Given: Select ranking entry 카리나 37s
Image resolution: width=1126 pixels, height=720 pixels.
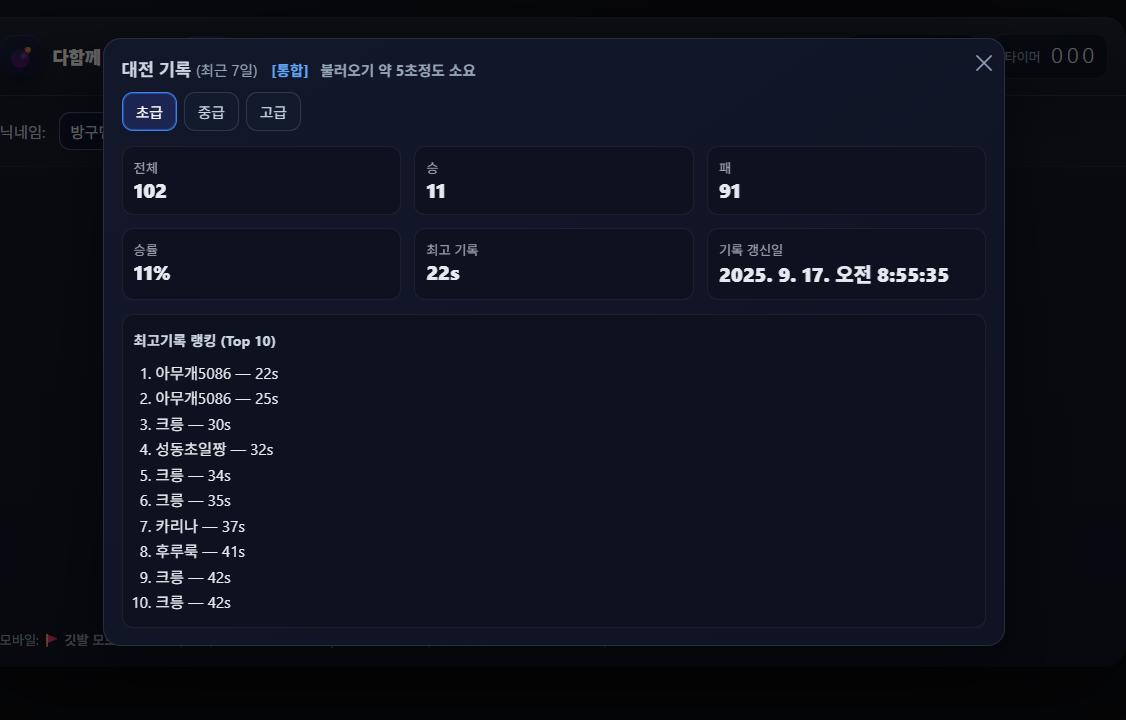Looking at the screenshot, I should [x=192, y=526].
